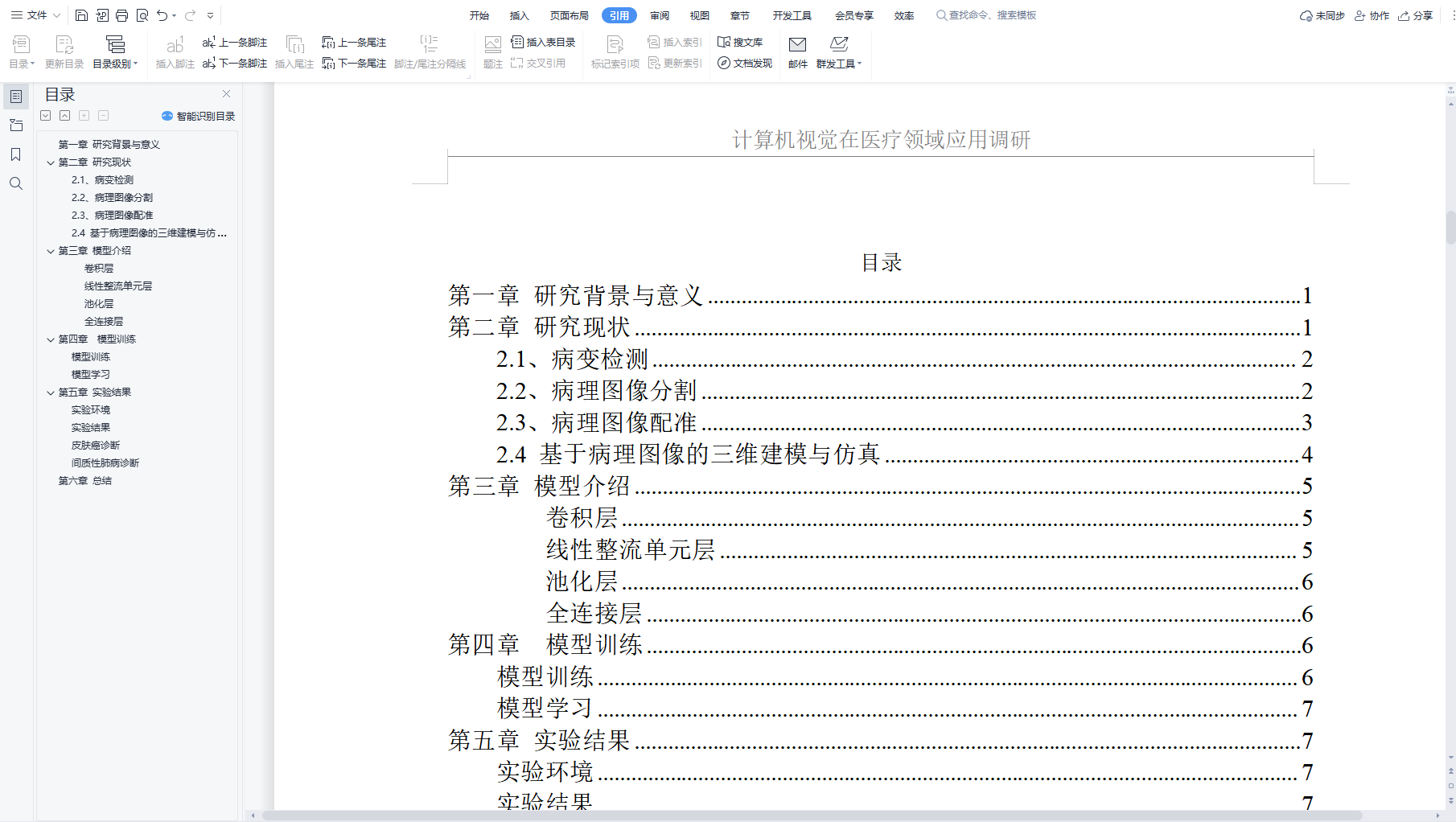1456x822 pixels.
Task: Click 搜文库 search library icon
Action: click(740, 42)
